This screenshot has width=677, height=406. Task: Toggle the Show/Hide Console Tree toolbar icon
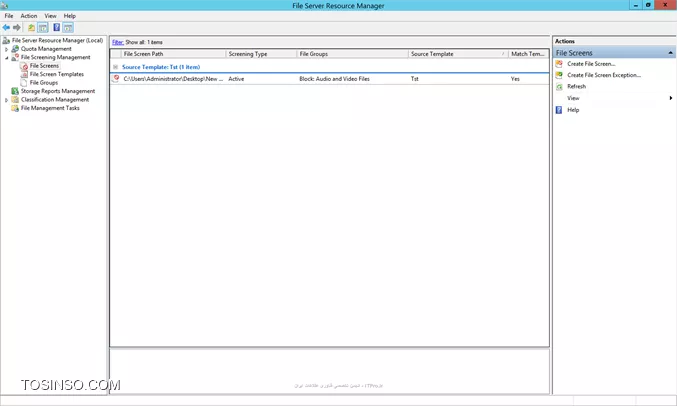click(43, 28)
